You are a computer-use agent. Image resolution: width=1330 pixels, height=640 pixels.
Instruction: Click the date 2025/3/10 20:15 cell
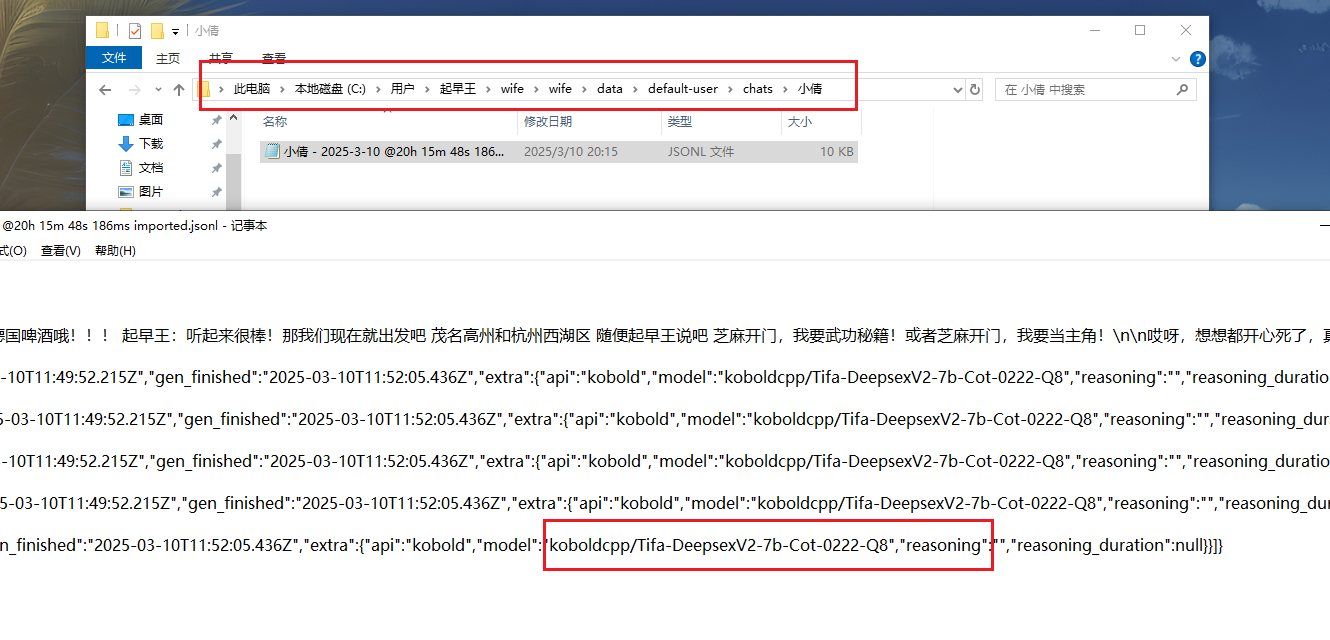tap(571, 152)
